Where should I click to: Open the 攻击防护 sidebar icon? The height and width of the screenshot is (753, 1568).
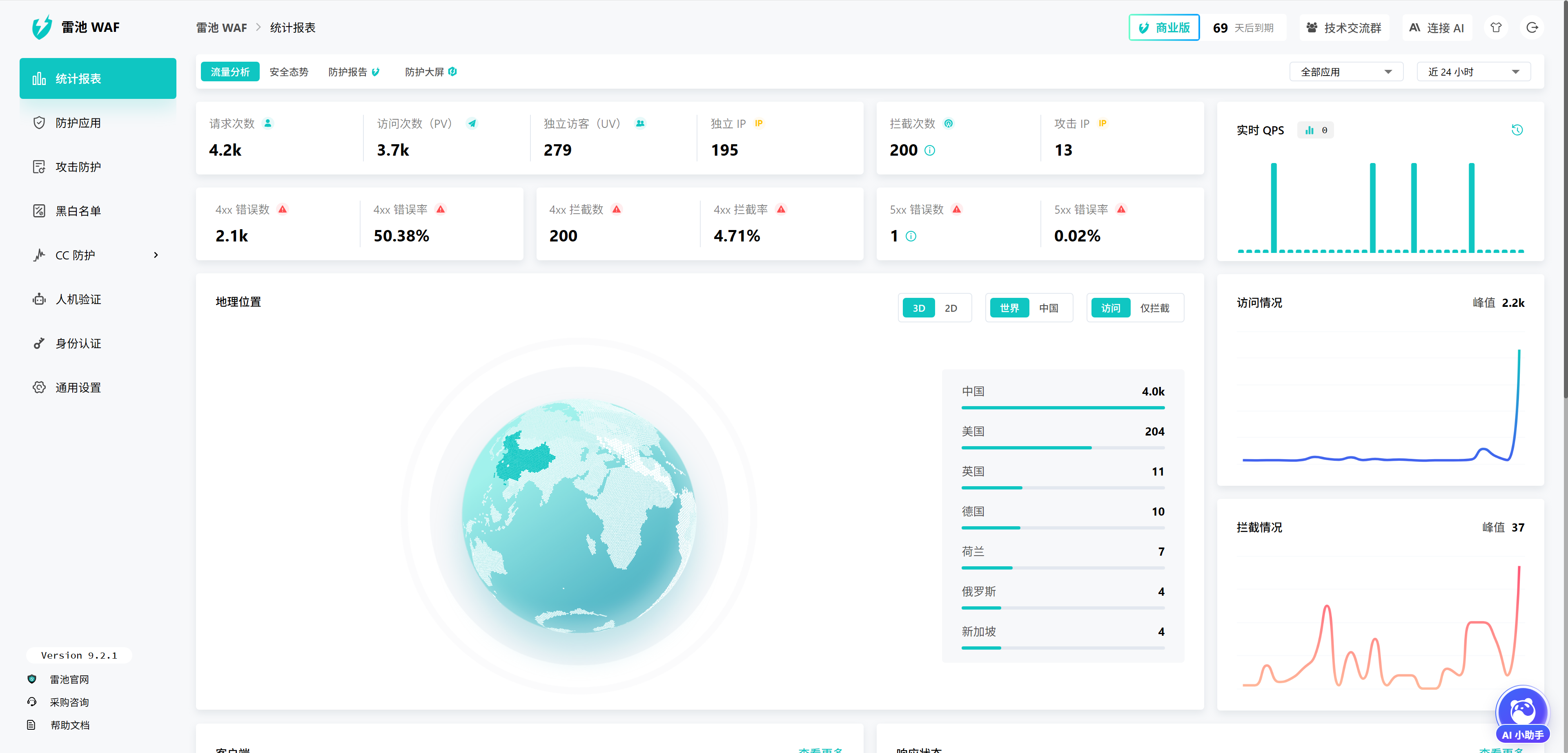point(39,167)
